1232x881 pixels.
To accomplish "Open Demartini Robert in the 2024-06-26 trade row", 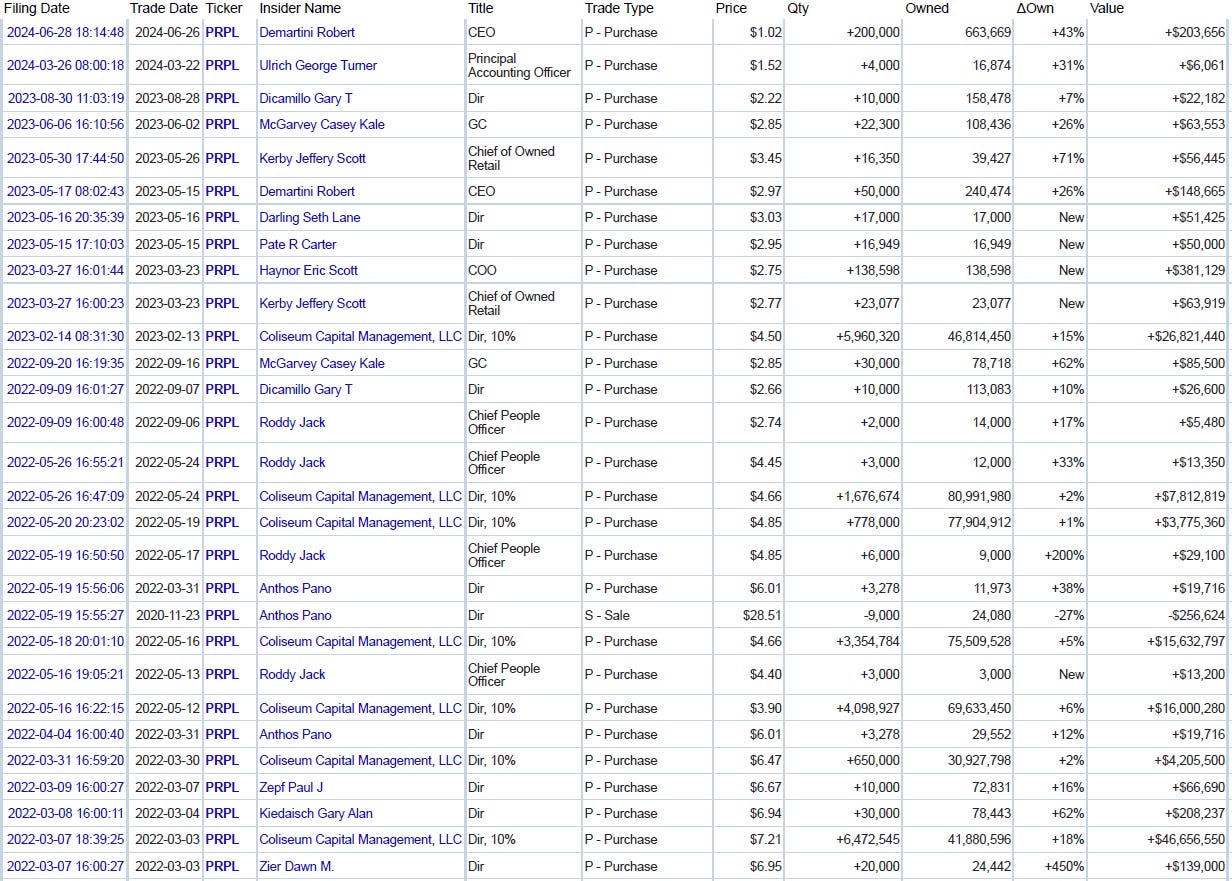I will tap(307, 32).
